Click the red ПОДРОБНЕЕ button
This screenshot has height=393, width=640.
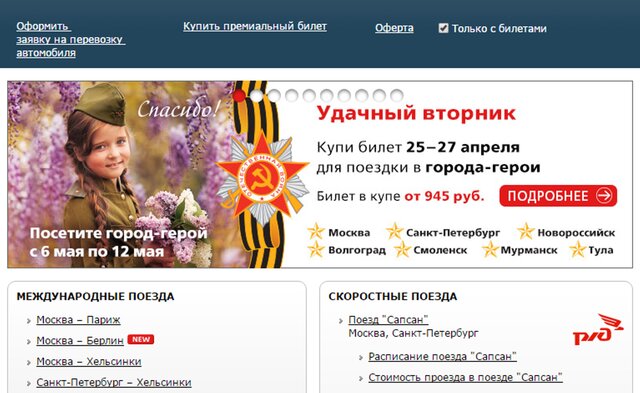[558, 196]
